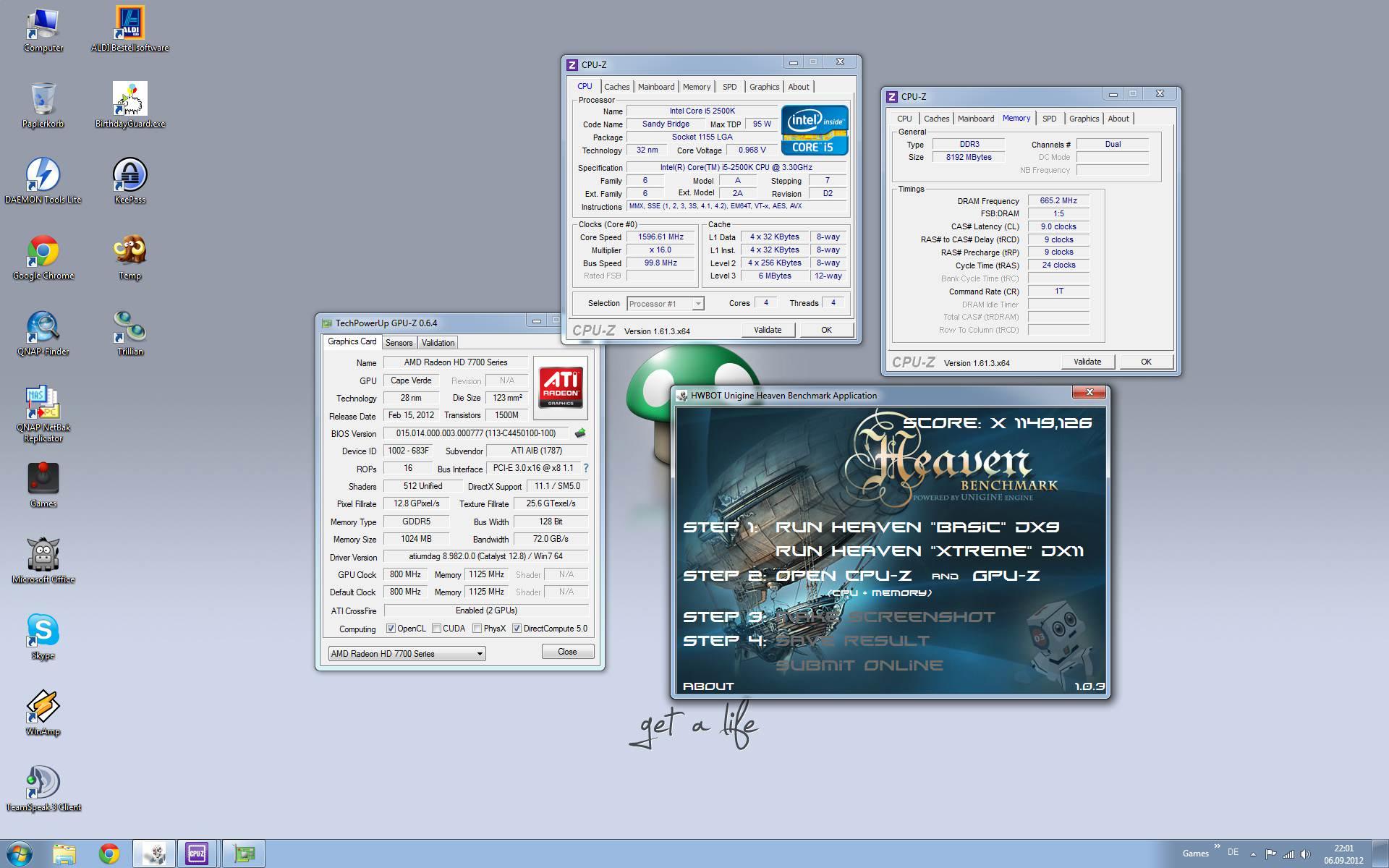The height and width of the screenshot is (868, 1389).
Task: Open AMD Radeon HD 7700 Series dropdown
Action: tap(407, 654)
